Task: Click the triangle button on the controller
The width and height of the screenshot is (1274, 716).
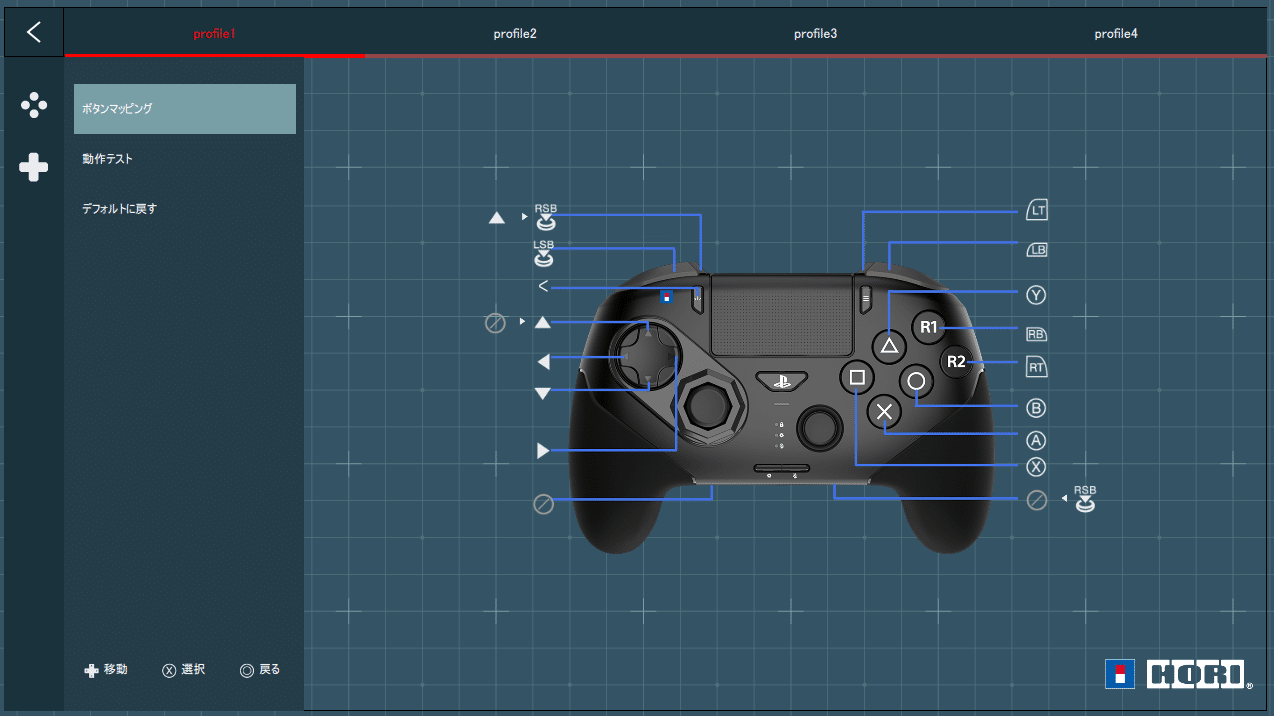Action: [x=889, y=347]
